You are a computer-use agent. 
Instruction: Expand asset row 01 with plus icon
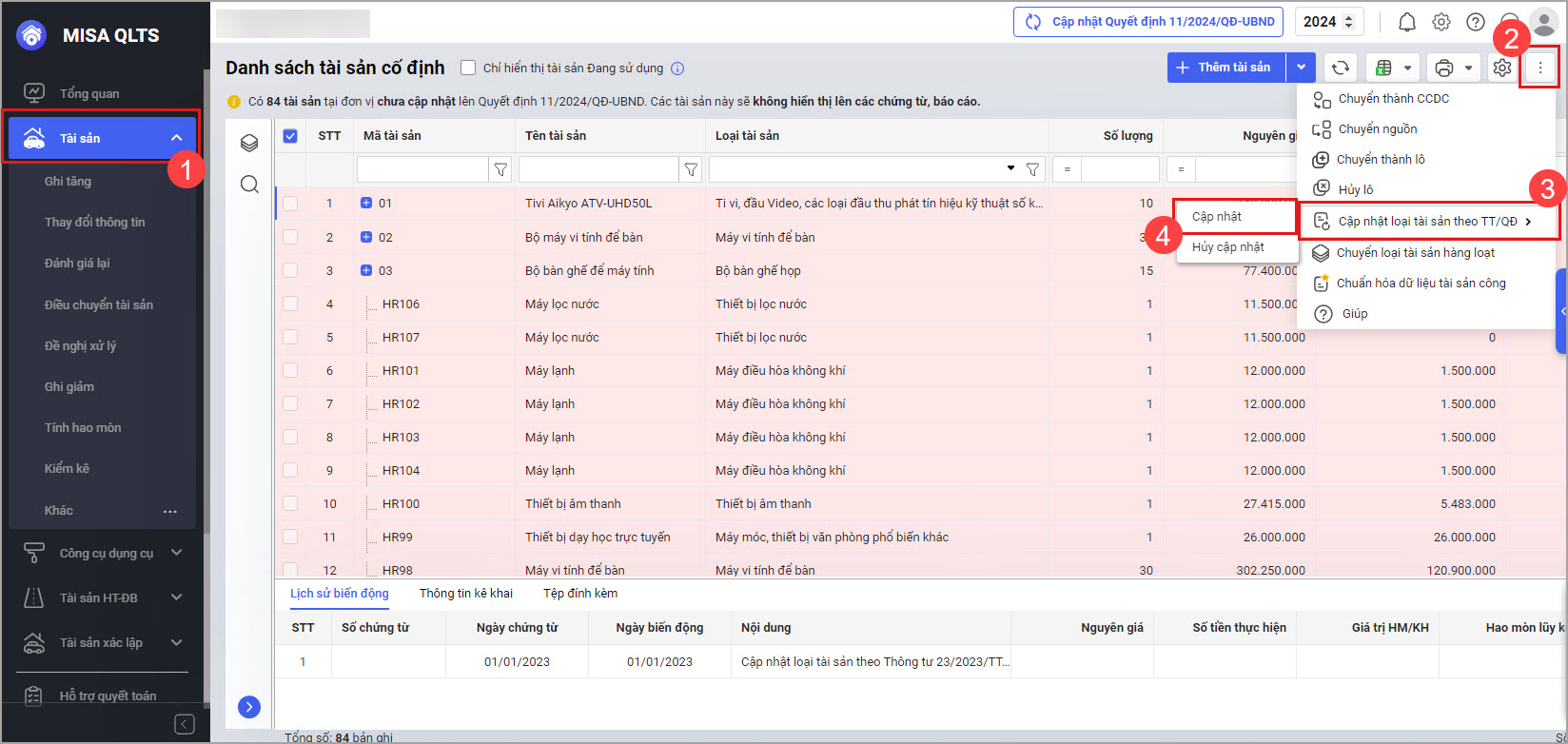[366, 203]
